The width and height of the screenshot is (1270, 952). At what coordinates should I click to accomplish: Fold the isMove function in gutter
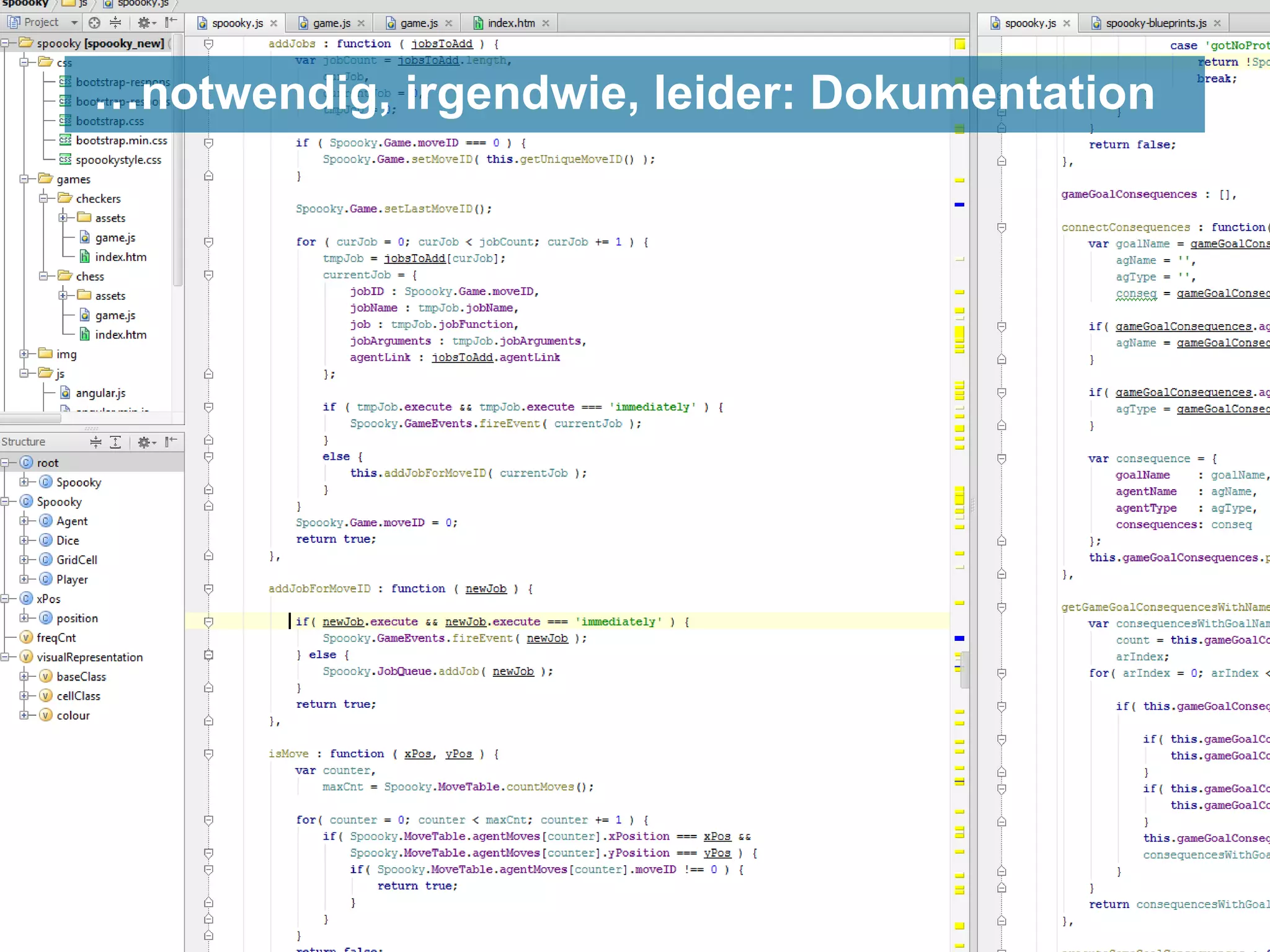[209, 754]
